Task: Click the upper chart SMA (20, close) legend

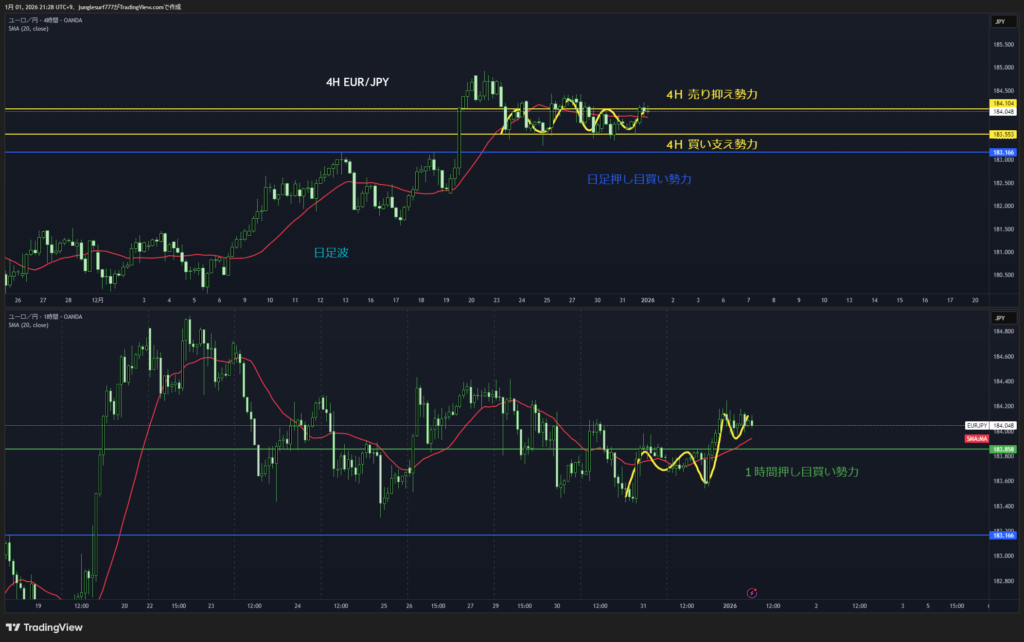Action: click(x=27, y=28)
